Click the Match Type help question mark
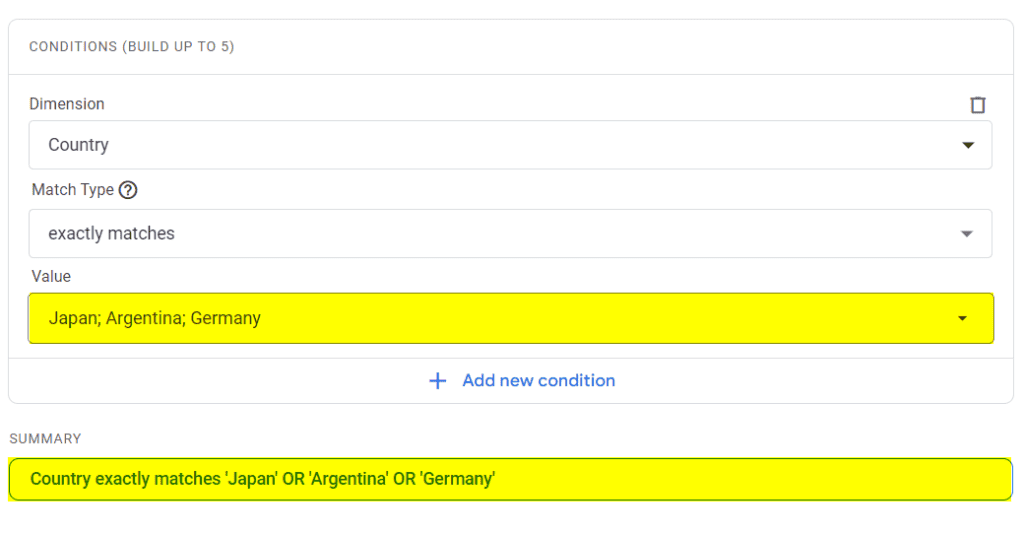 tap(128, 190)
